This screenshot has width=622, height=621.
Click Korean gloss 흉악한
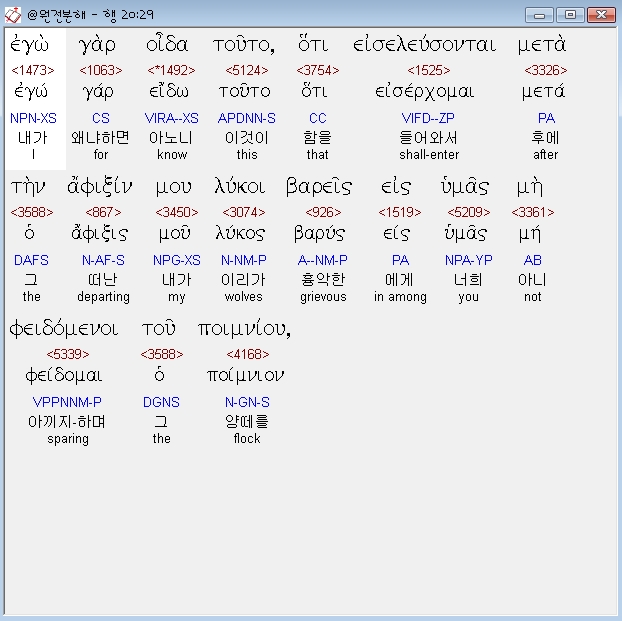(323, 280)
